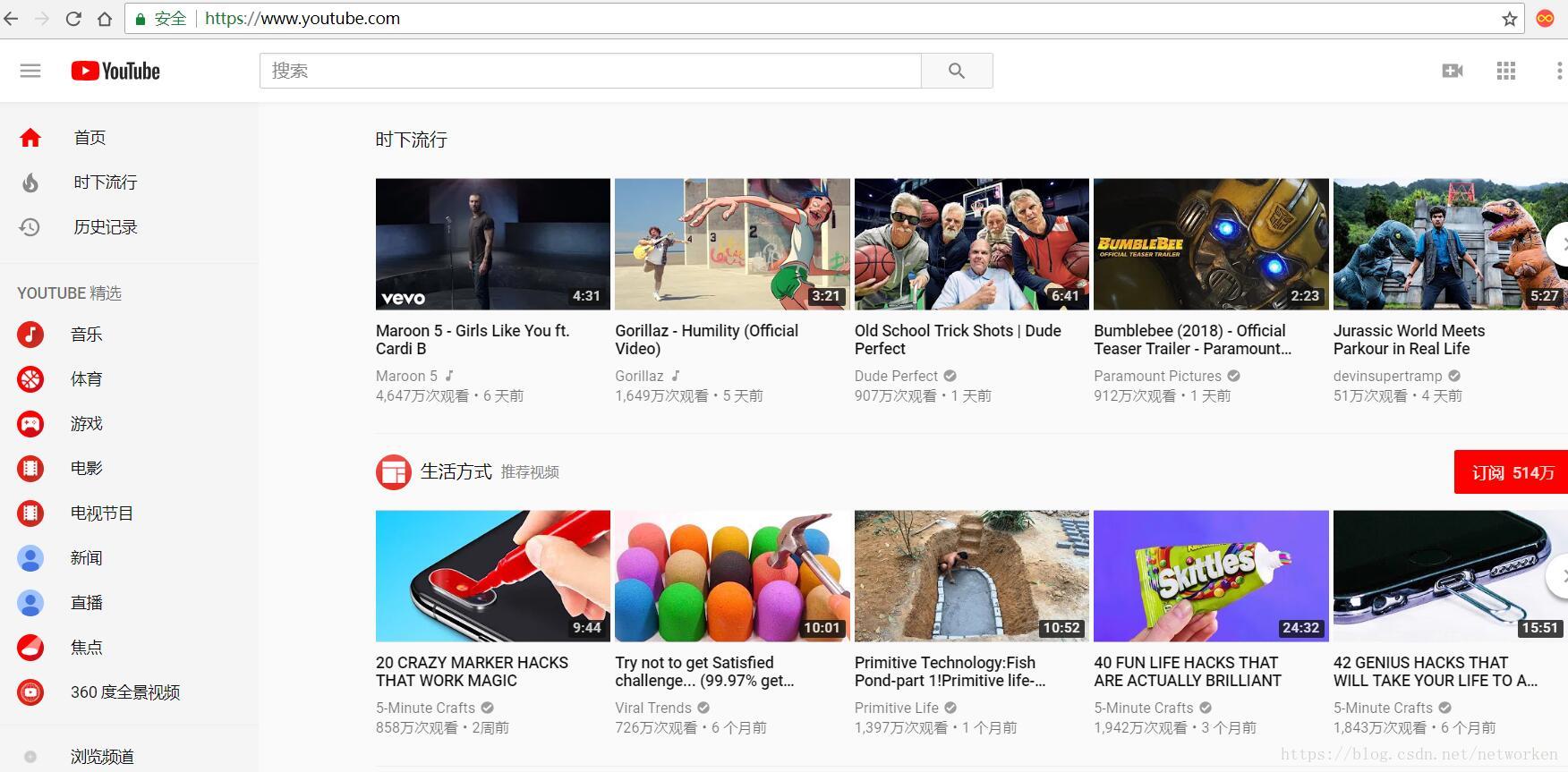Bookmark page with the star icon

pos(1510,19)
